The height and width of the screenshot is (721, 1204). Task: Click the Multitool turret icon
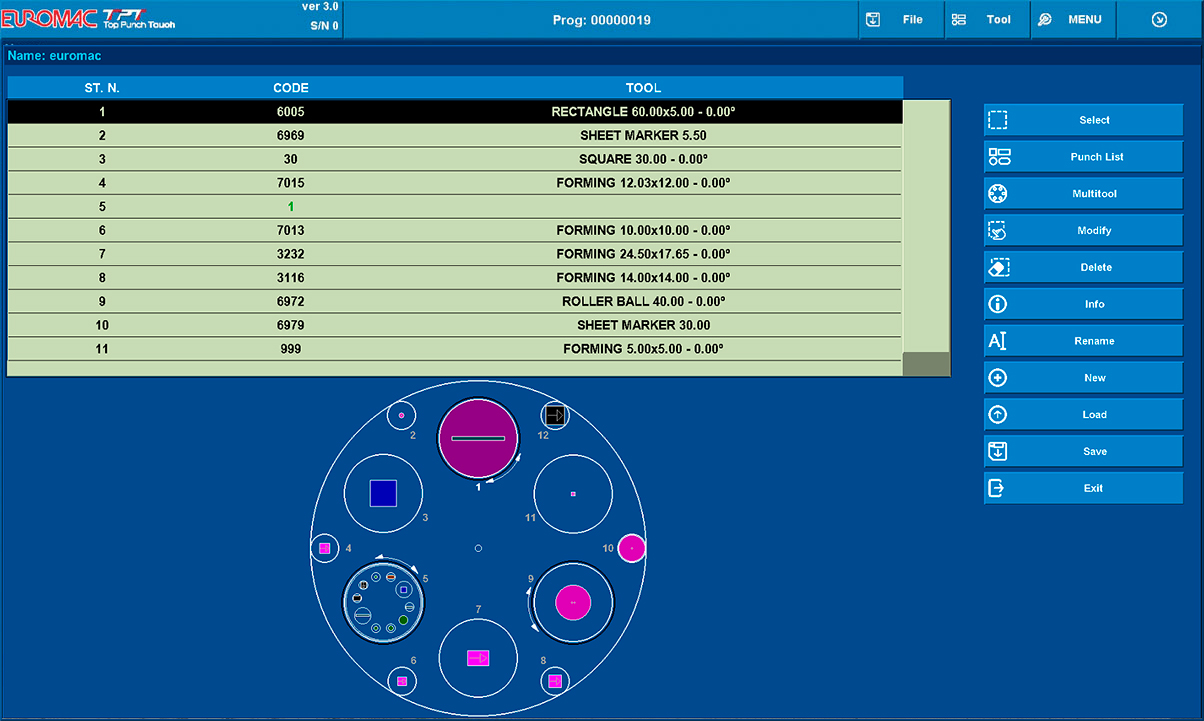[998, 194]
